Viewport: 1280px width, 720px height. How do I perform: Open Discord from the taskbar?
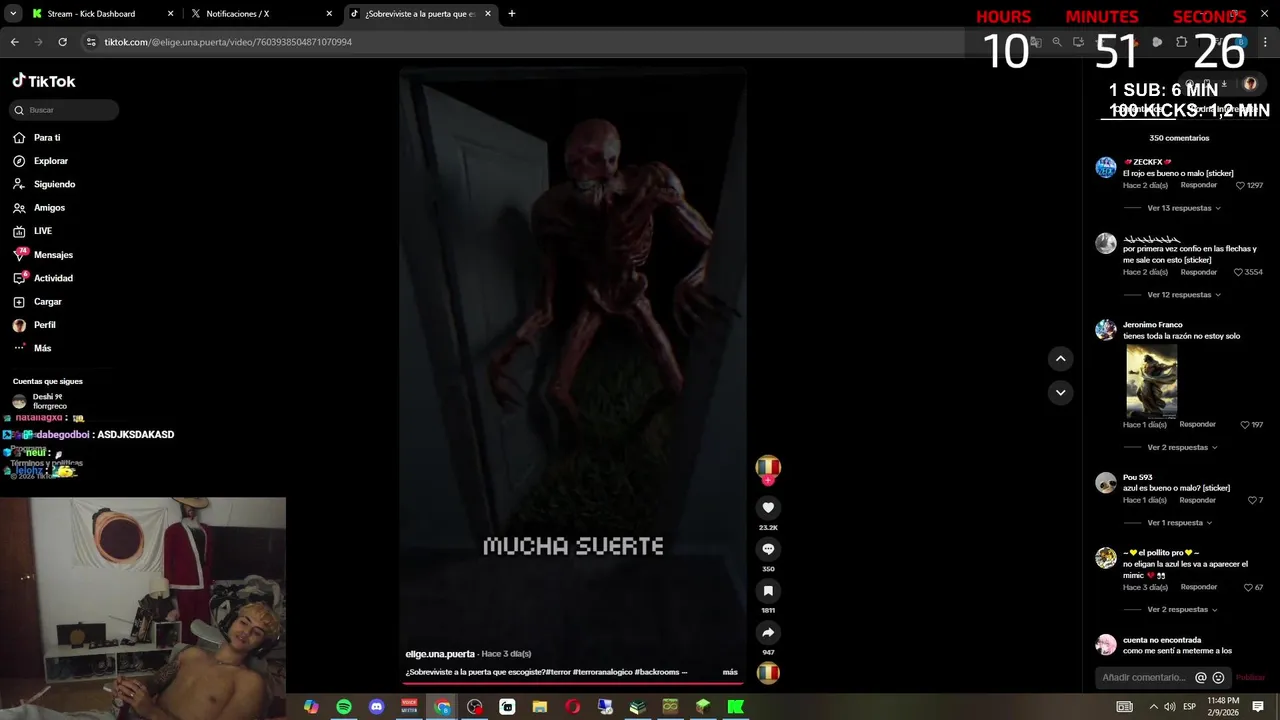(x=376, y=707)
